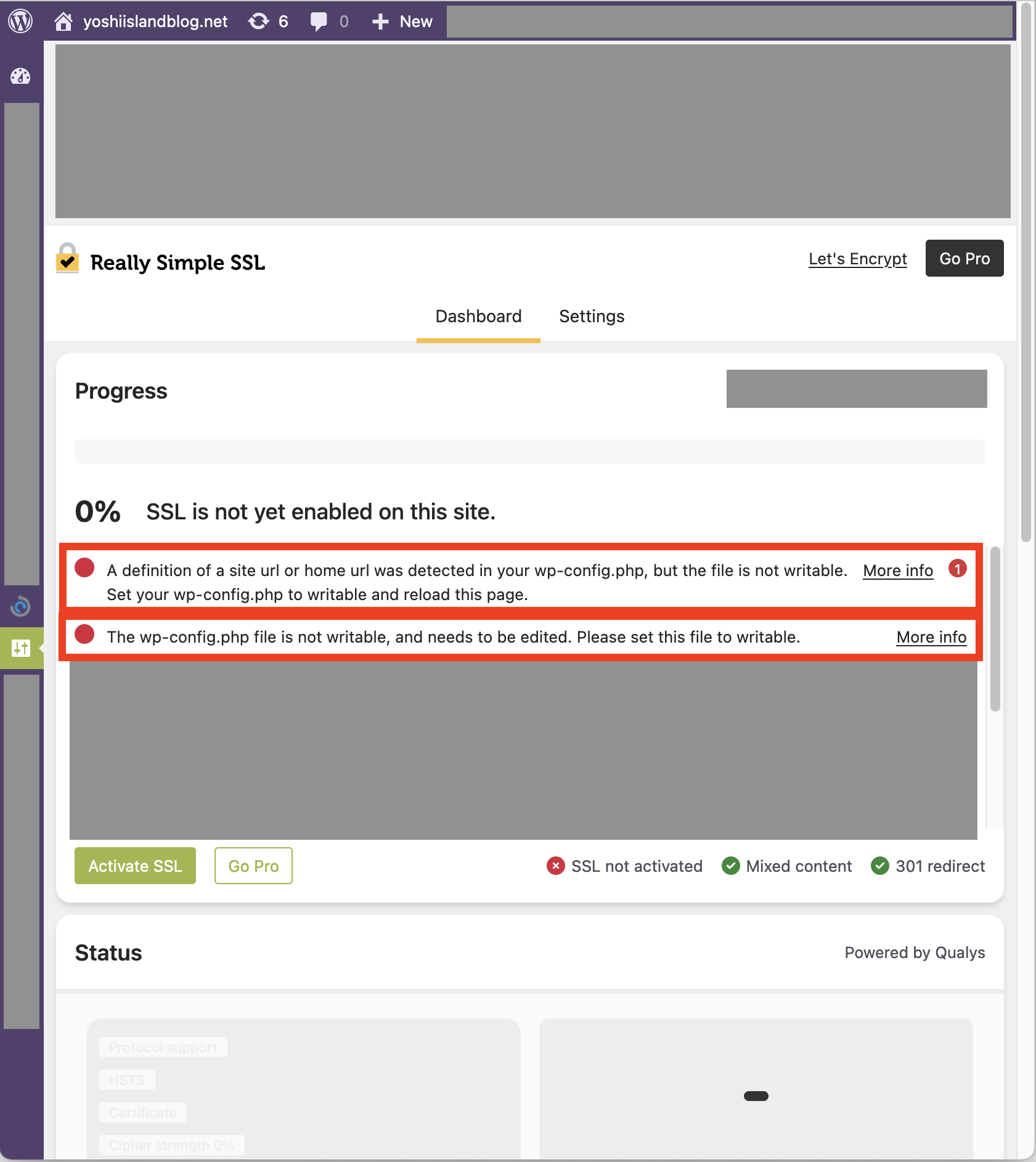1036x1162 pixels.
Task: Click the HSTS placeholder label
Action: click(127, 1080)
